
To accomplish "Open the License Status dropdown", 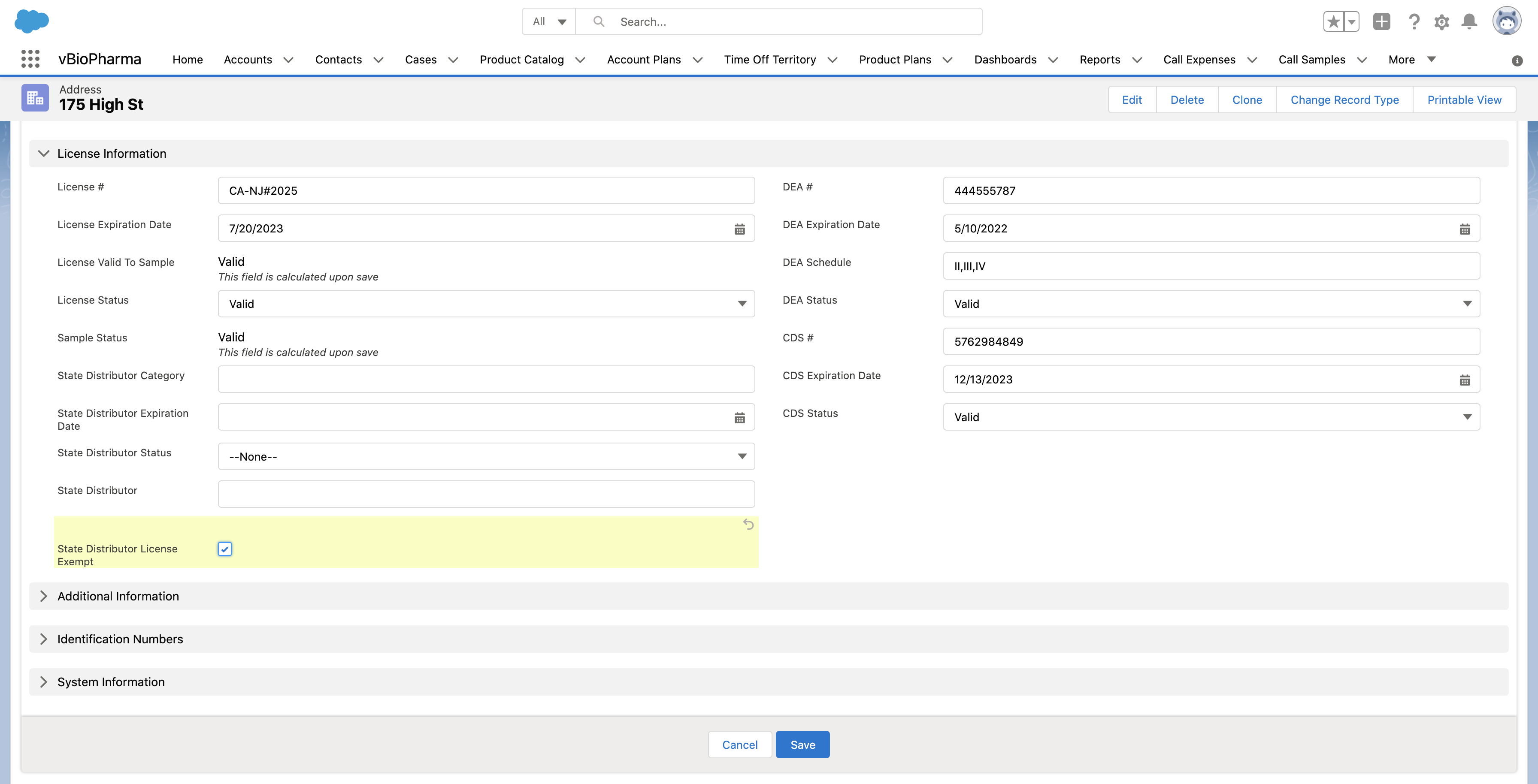I will pos(486,304).
